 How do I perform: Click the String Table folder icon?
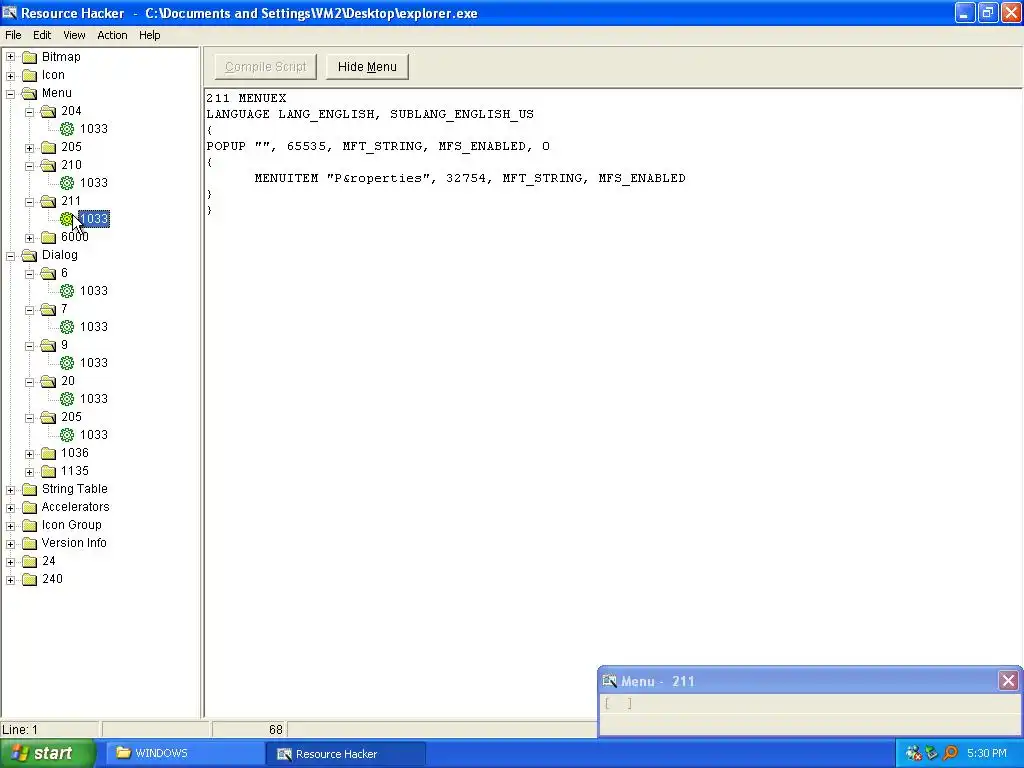29,489
